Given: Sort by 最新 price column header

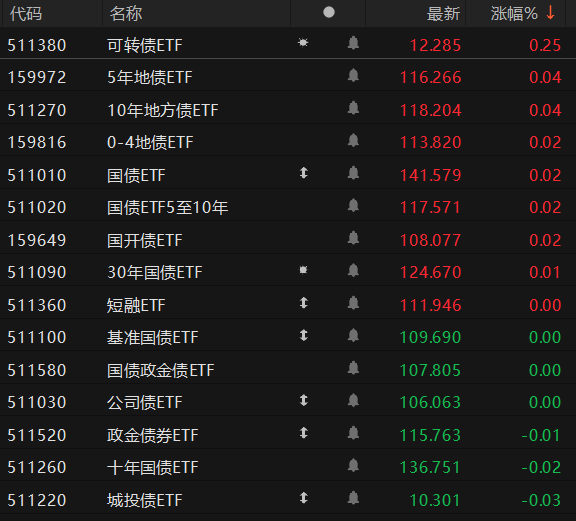Looking at the screenshot, I should (443, 14).
